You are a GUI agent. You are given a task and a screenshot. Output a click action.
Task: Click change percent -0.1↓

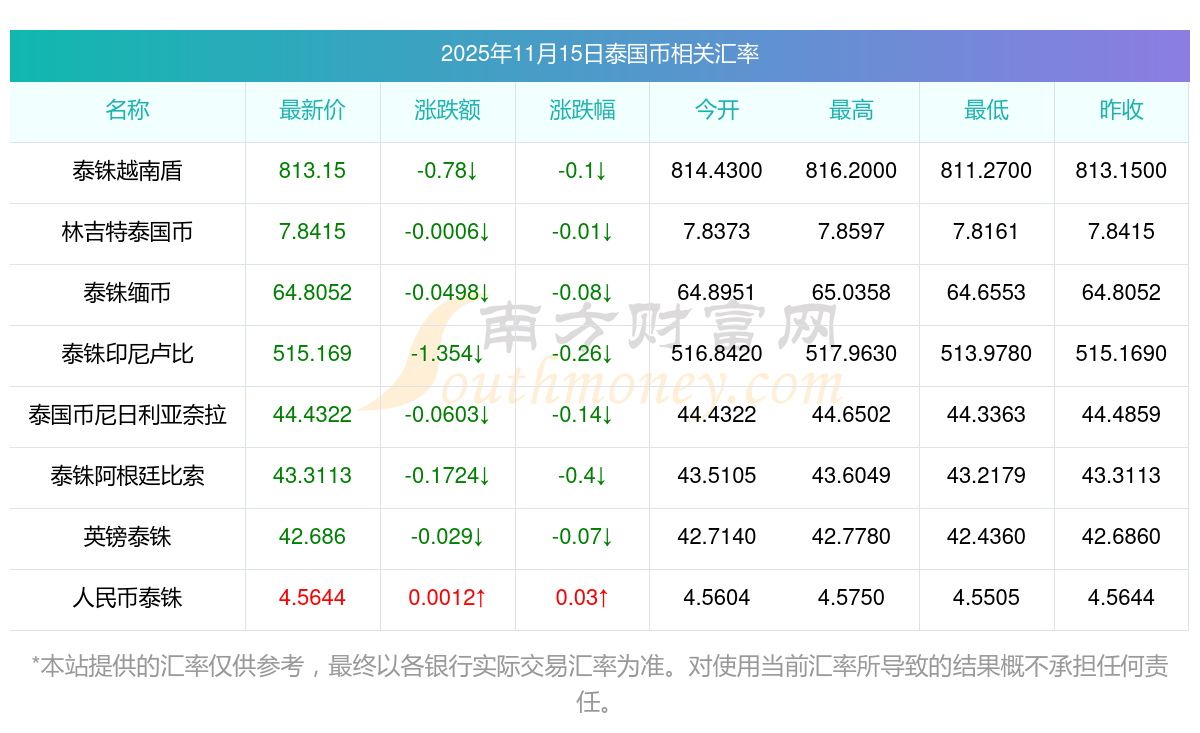point(582,171)
